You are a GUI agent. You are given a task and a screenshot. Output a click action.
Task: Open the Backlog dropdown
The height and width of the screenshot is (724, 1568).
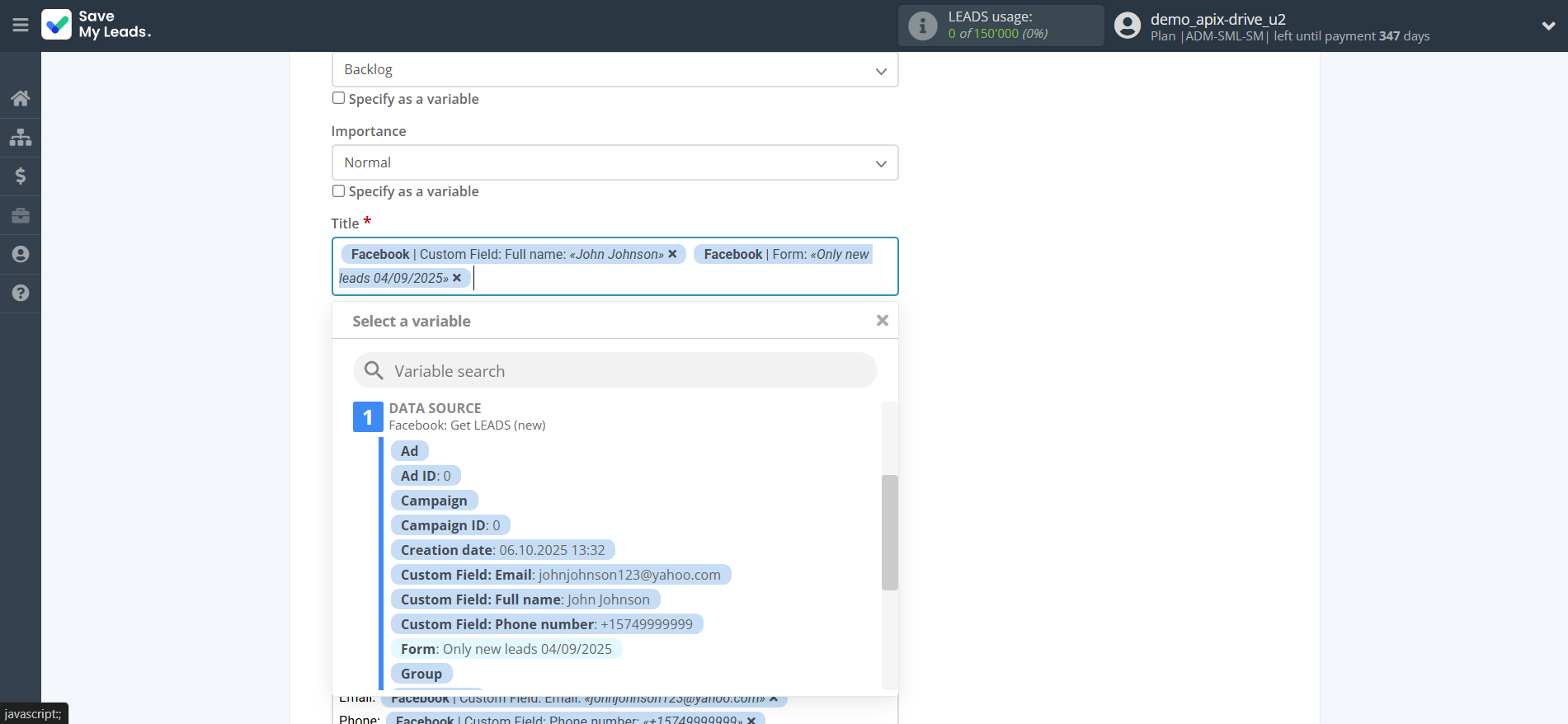coord(614,70)
